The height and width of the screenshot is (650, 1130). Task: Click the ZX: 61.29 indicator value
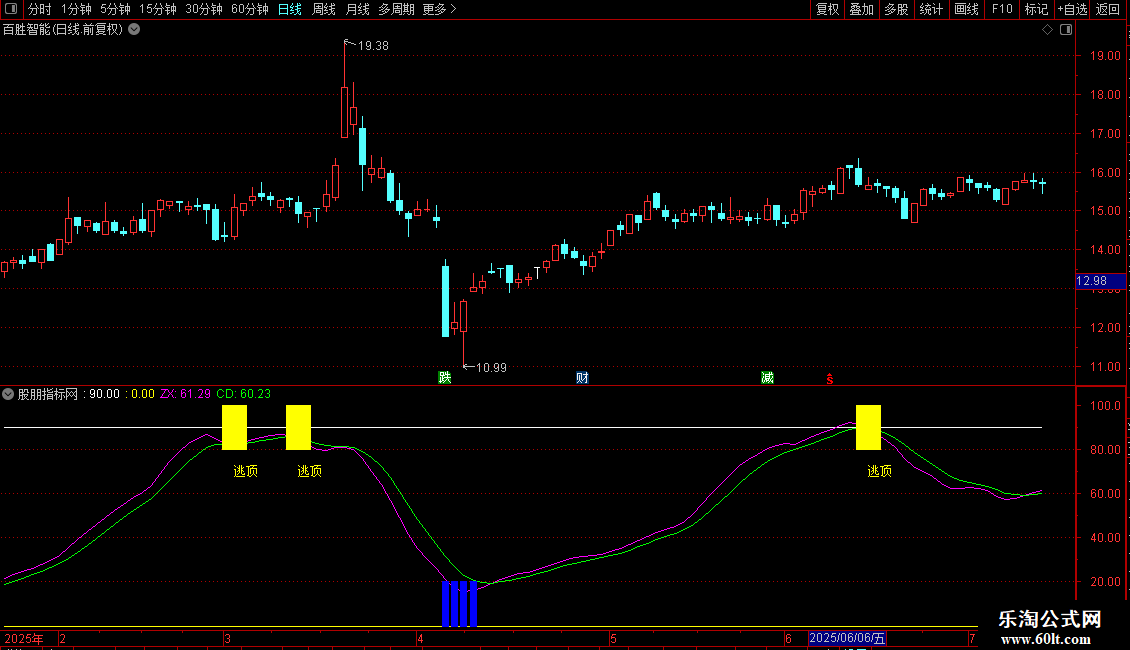(x=185, y=394)
